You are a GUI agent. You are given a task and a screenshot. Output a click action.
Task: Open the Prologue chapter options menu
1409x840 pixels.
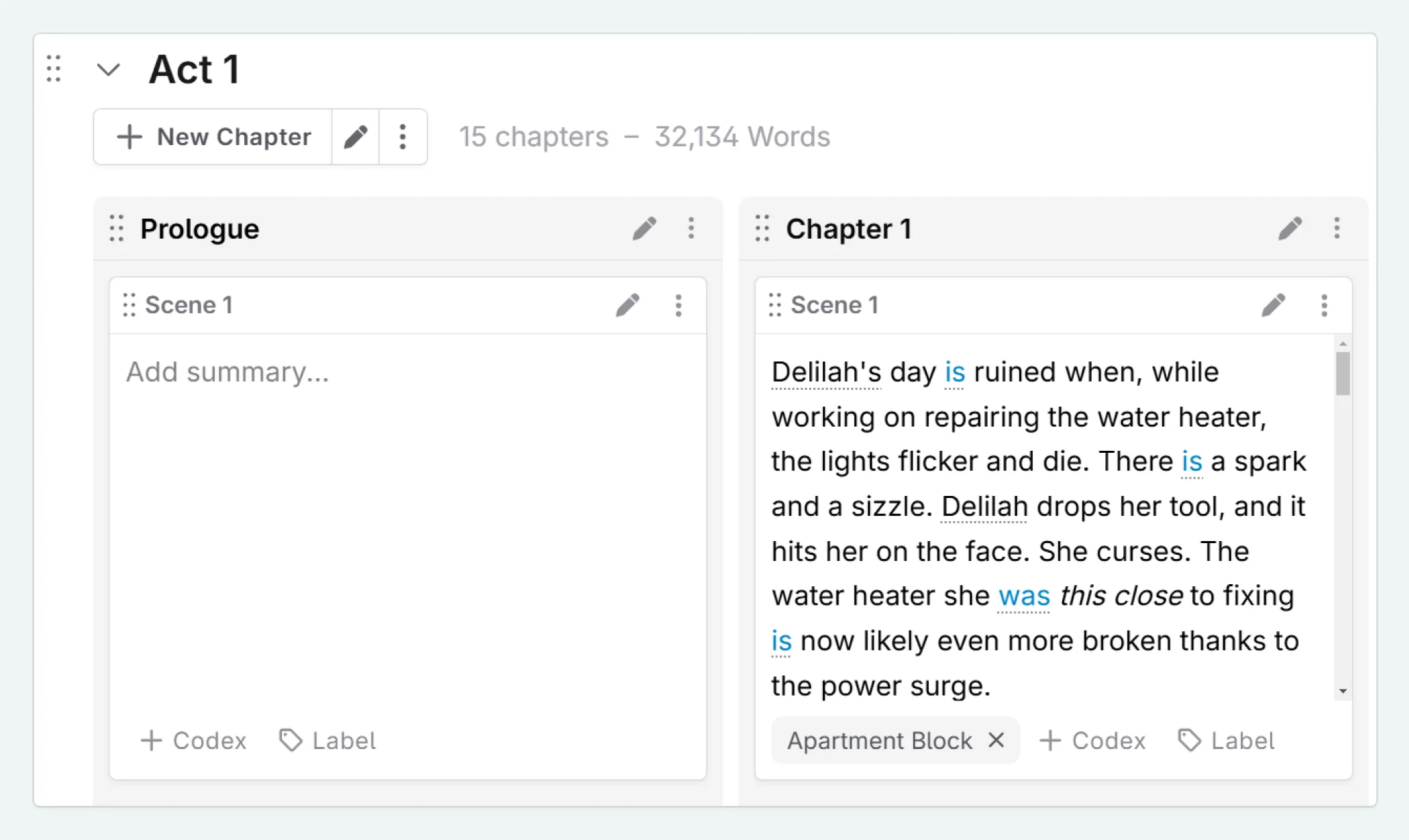(x=692, y=228)
